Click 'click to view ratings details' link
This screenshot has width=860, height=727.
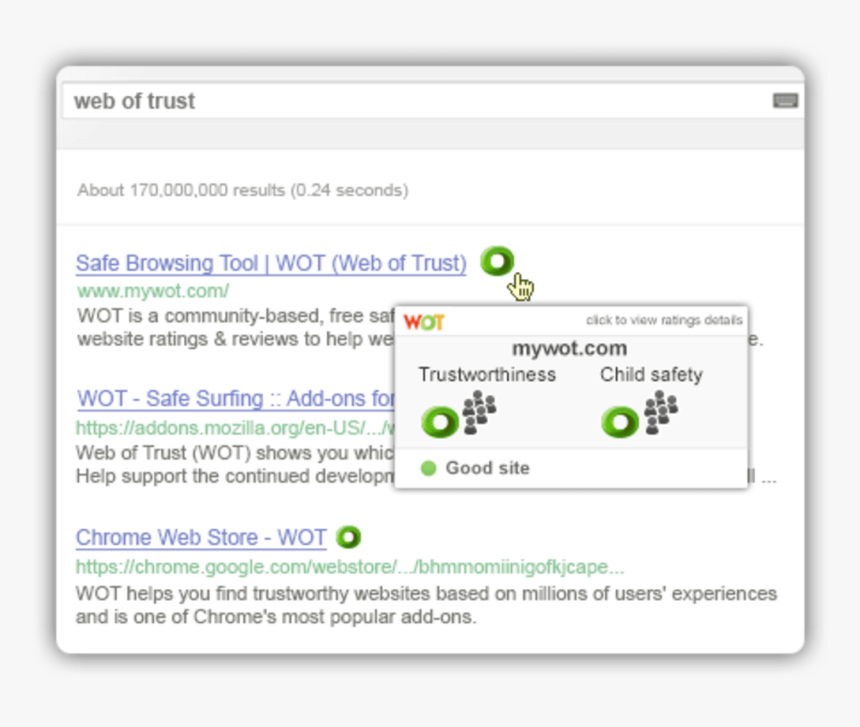pos(664,320)
